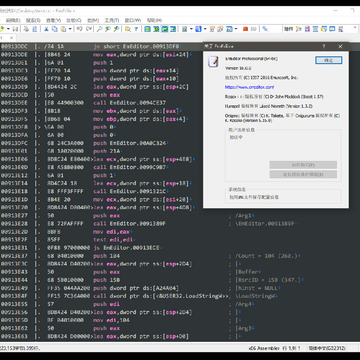360x360 pixels.
Task: Close the document tab with its x
Action: [x=11, y=38]
